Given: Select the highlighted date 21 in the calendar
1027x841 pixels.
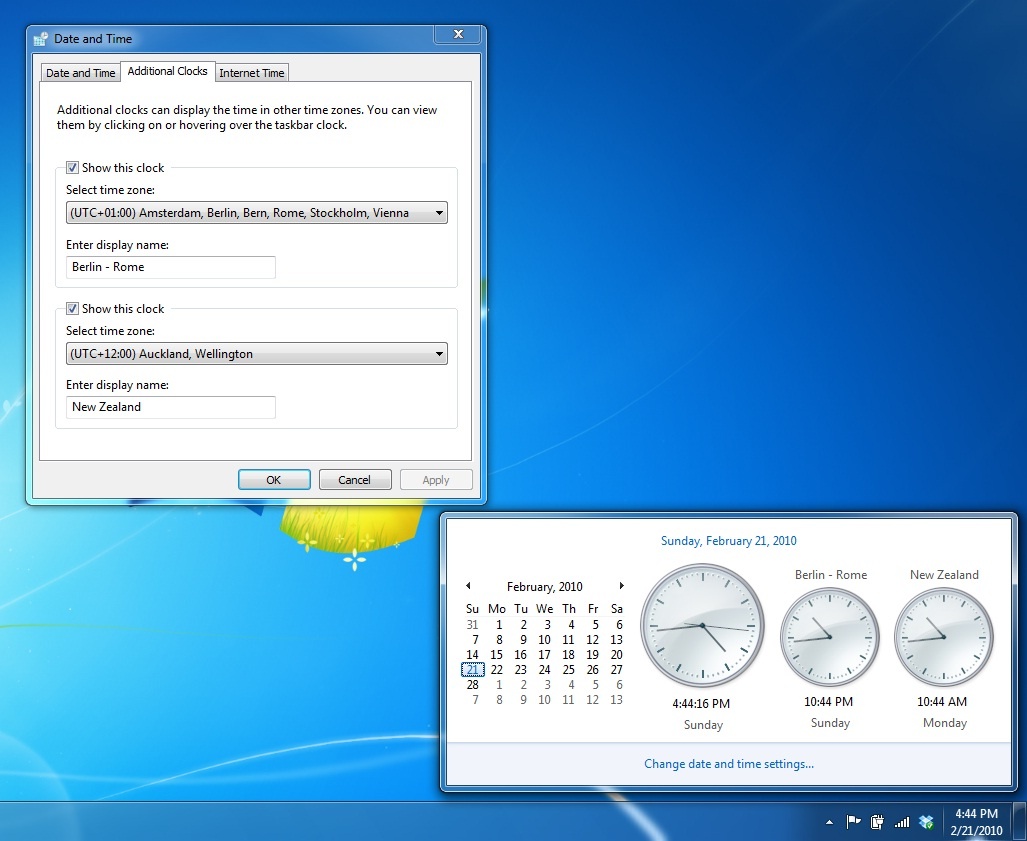Looking at the screenshot, I should click(x=473, y=669).
